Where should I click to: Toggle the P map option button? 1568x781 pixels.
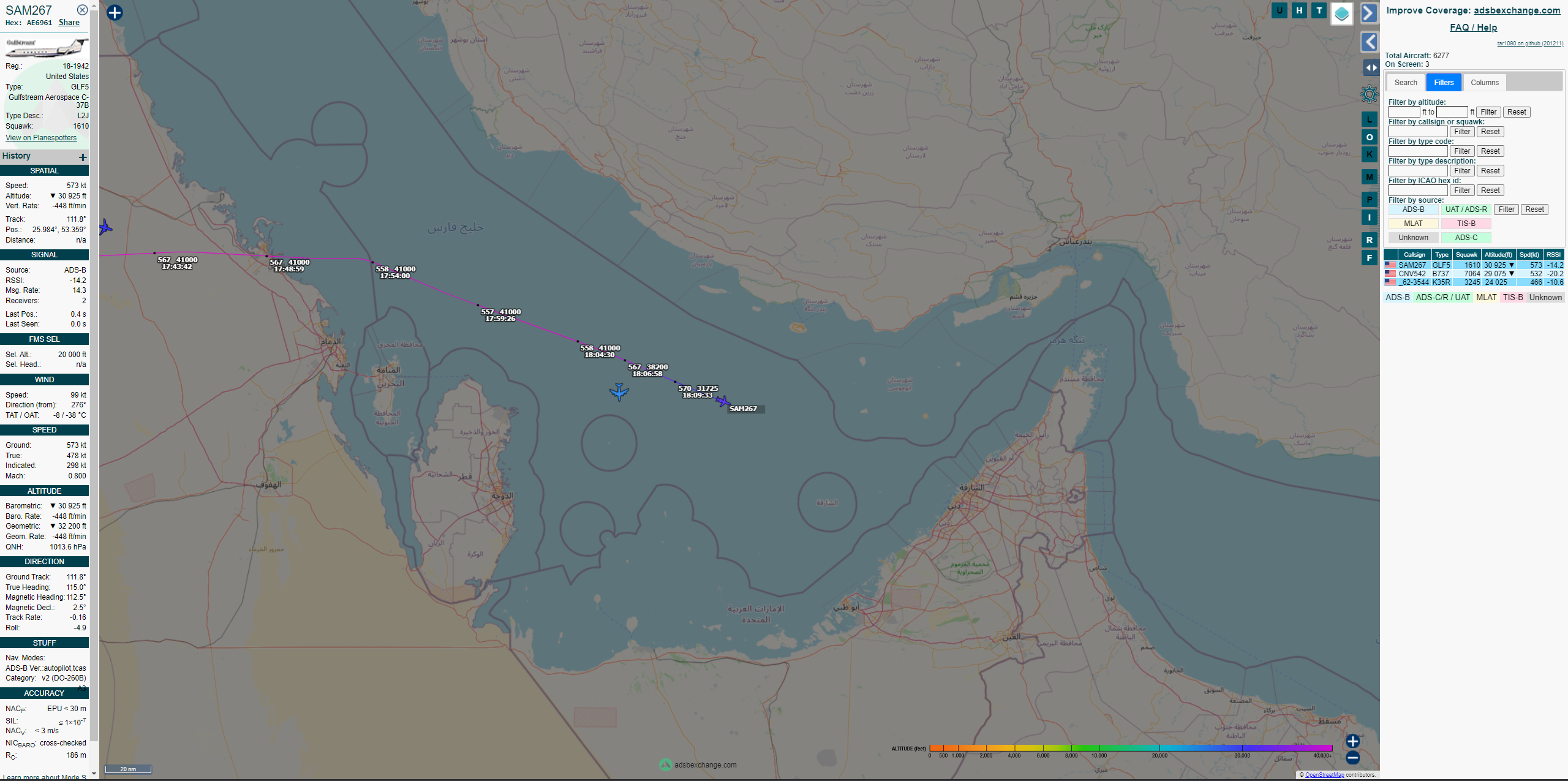click(x=1370, y=199)
